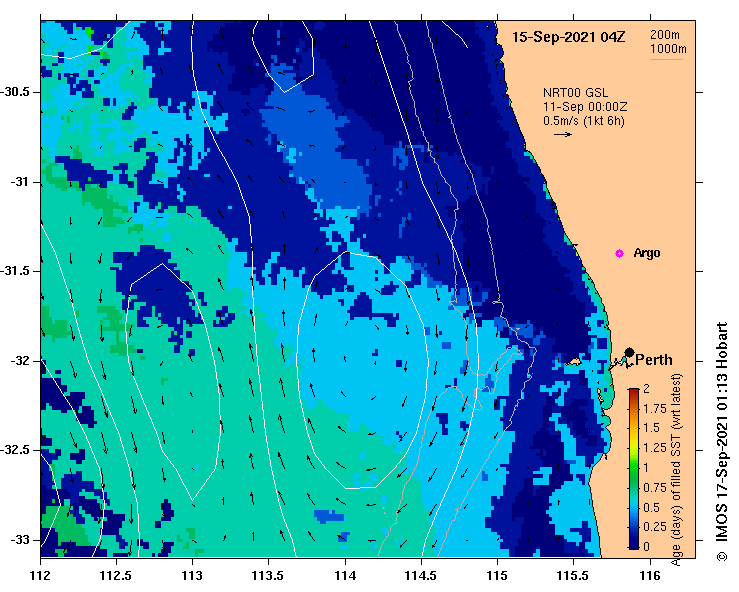Click latitude label '-31'
The width and height of the screenshot is (739, 592).
19,182
